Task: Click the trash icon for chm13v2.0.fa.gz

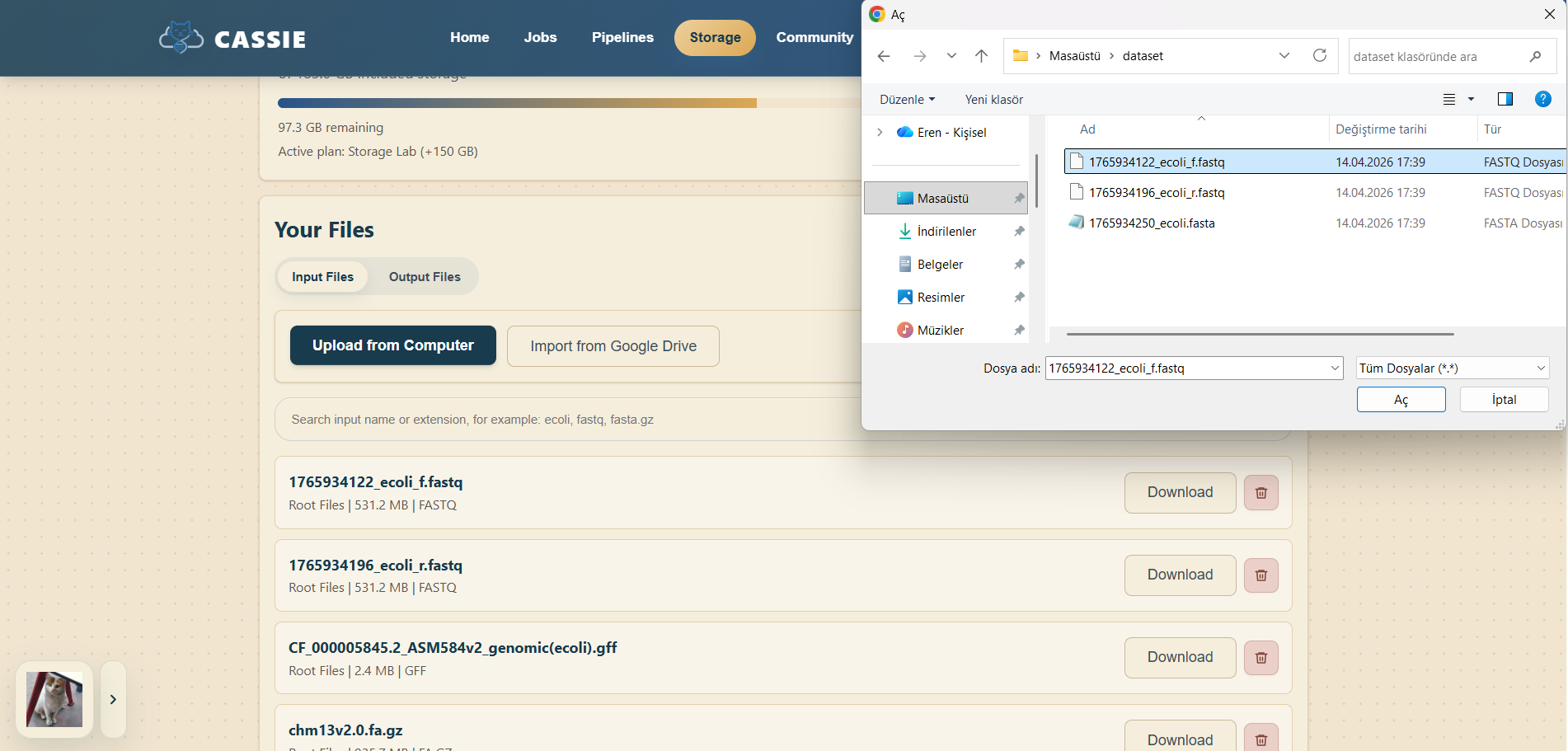Action: pos(1261,739)
